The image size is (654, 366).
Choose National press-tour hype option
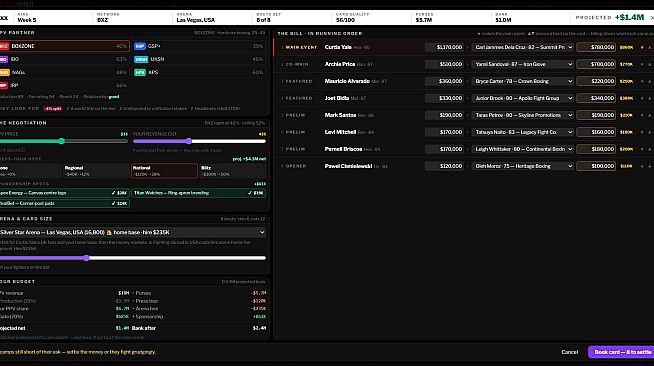pos(164,171)
